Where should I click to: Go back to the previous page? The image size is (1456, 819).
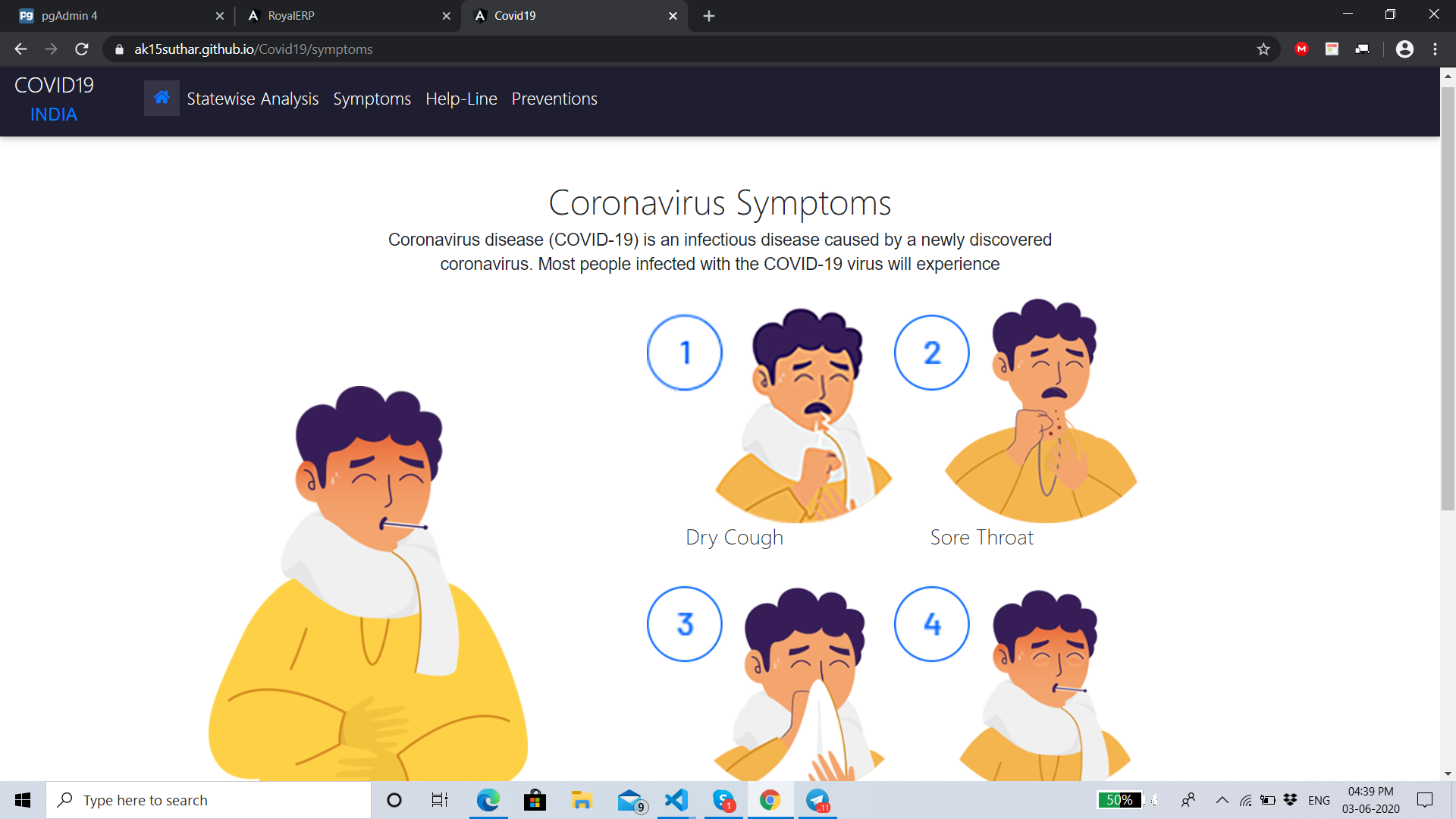coord(20,49)
